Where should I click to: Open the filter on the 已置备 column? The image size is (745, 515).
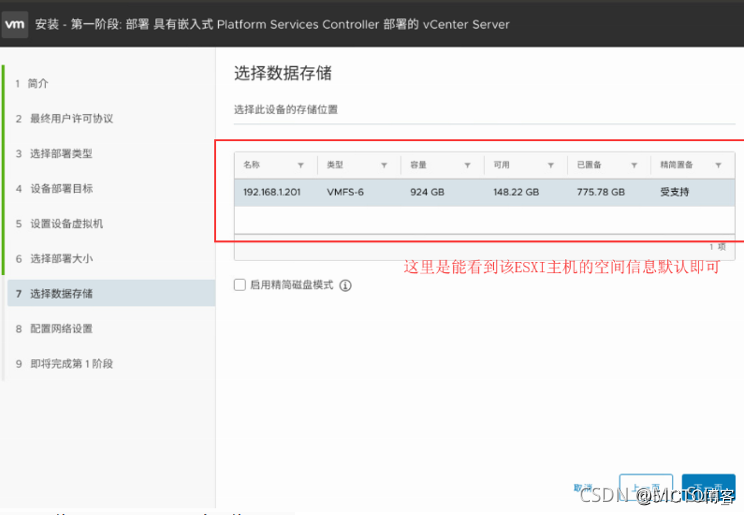coord(634,165)
